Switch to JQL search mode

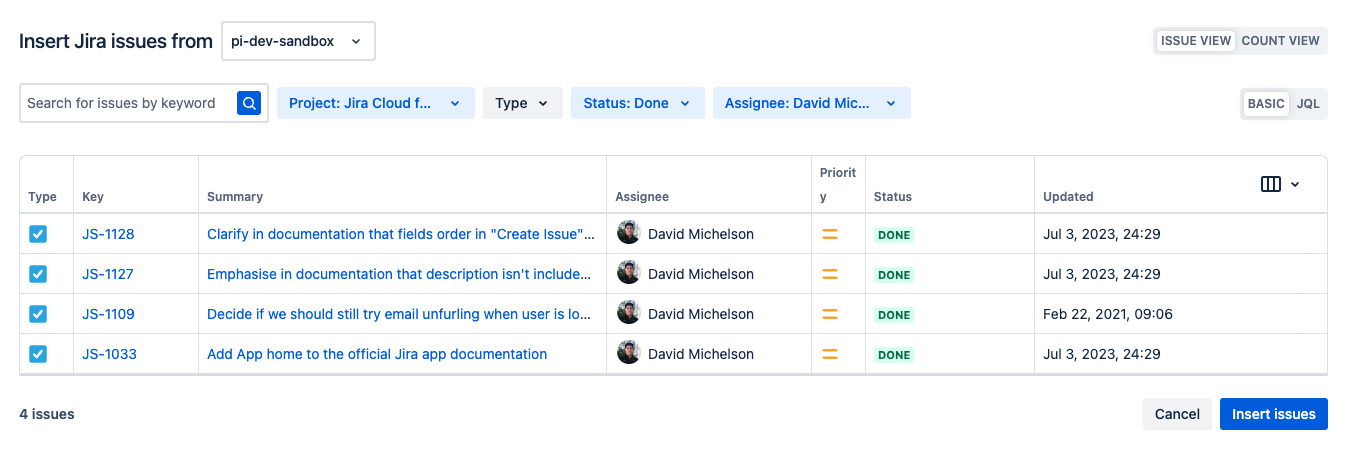[x=1308, y=104]
